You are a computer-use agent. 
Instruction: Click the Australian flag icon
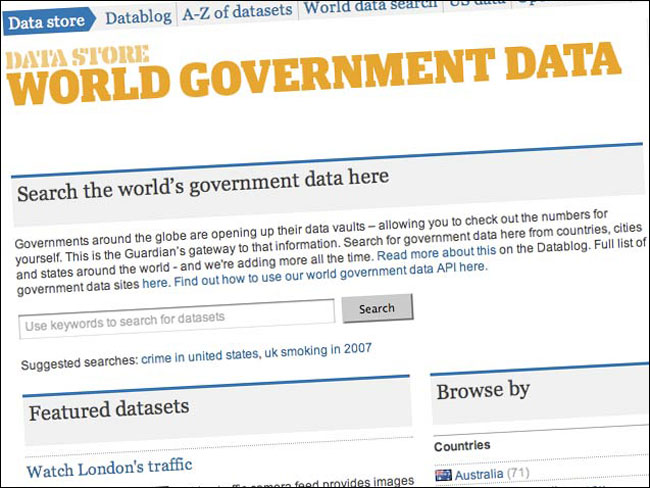coord(443,475)
